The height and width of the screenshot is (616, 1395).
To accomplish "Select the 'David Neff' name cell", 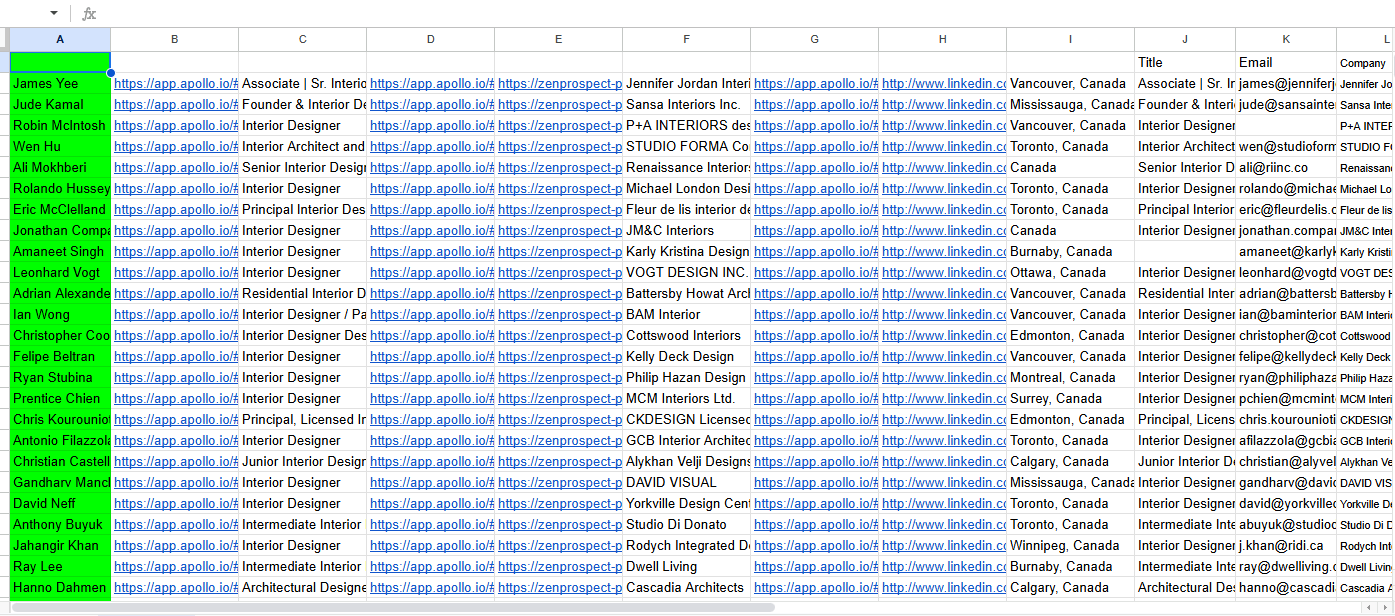I will [60, 503].
